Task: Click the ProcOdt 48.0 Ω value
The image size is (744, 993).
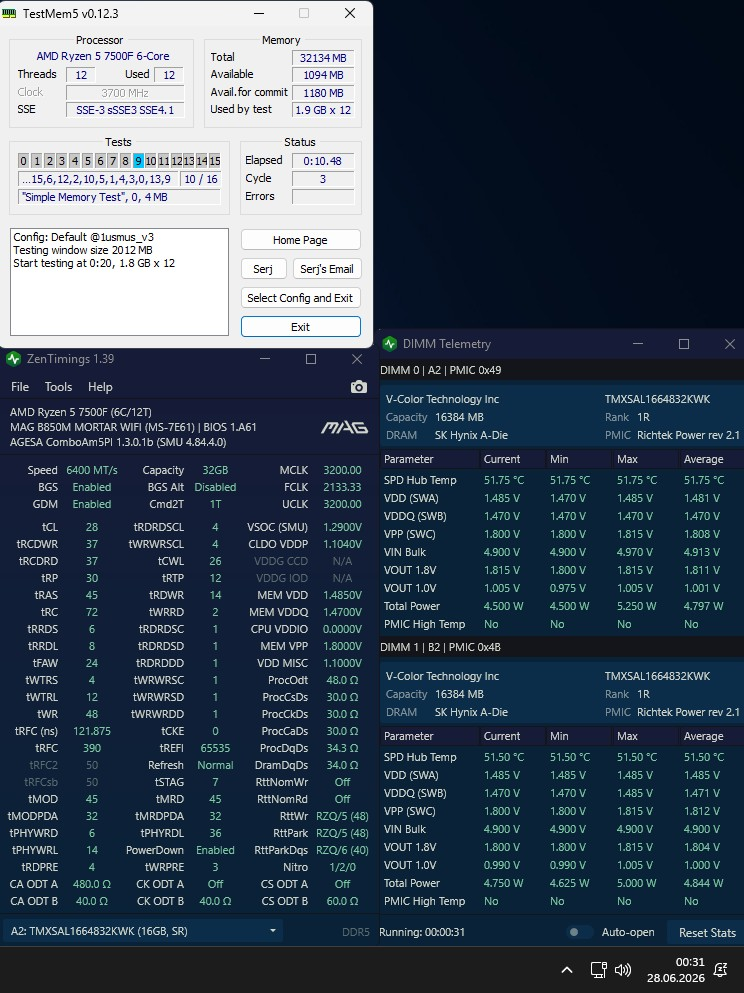Action: [x=342, y=680]
